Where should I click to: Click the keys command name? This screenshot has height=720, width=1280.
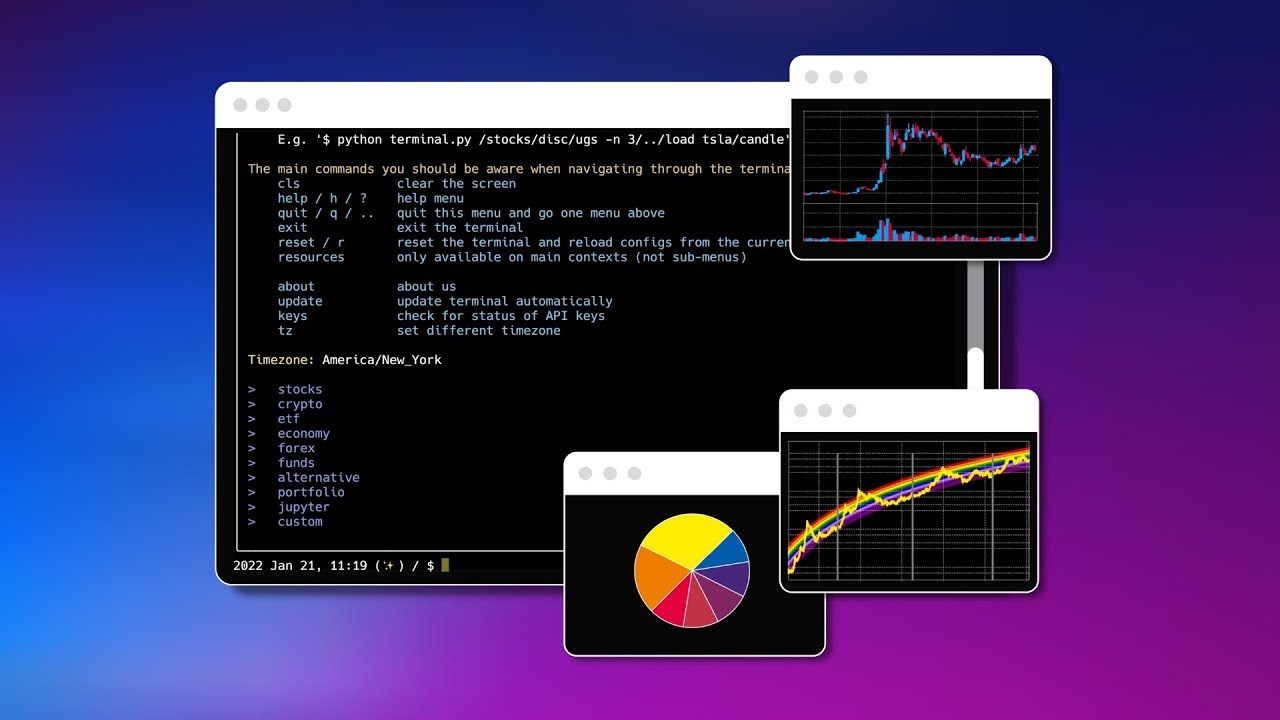(292, 316)
